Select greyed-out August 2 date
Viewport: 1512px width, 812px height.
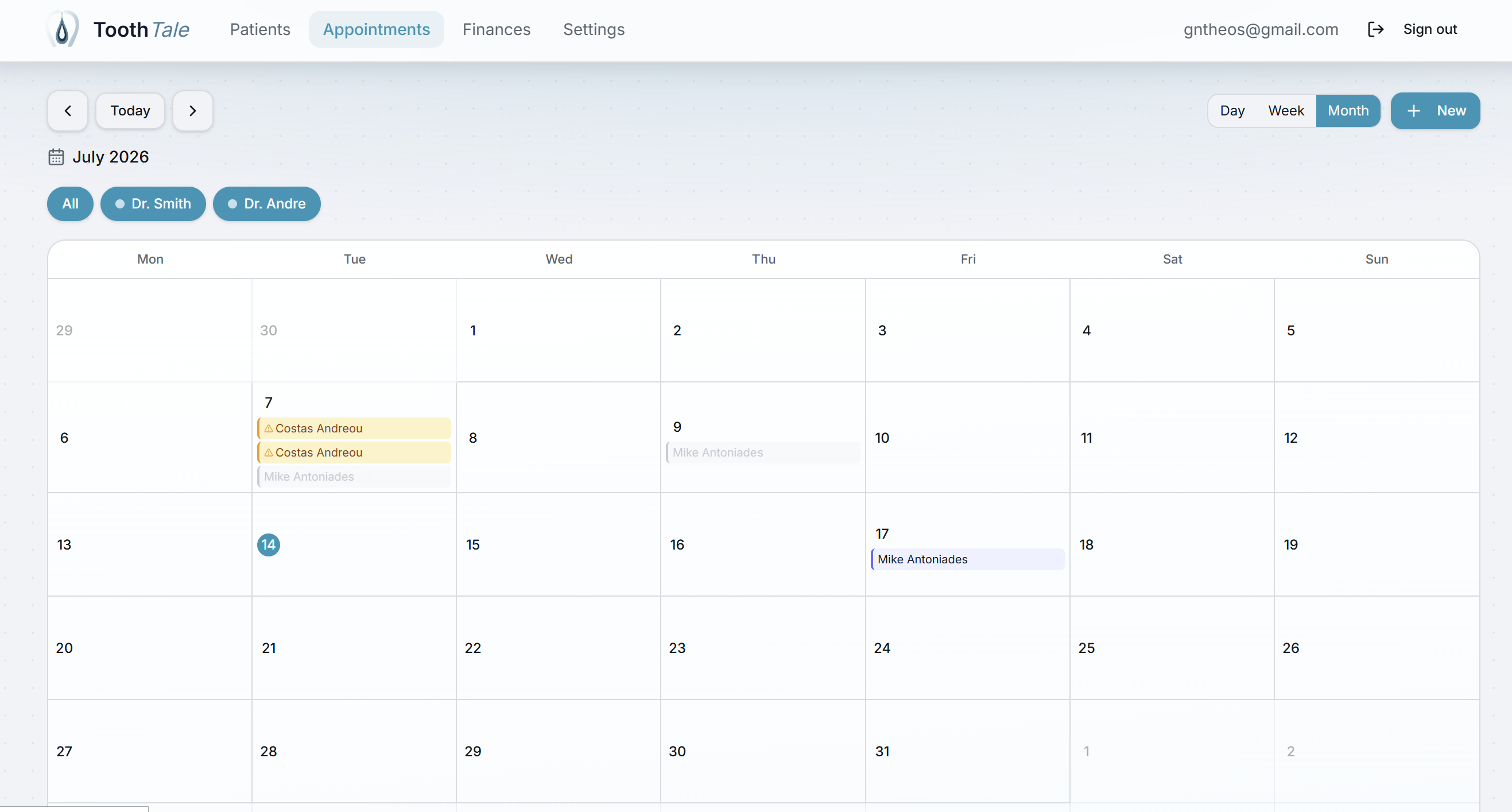[1291, 752]
